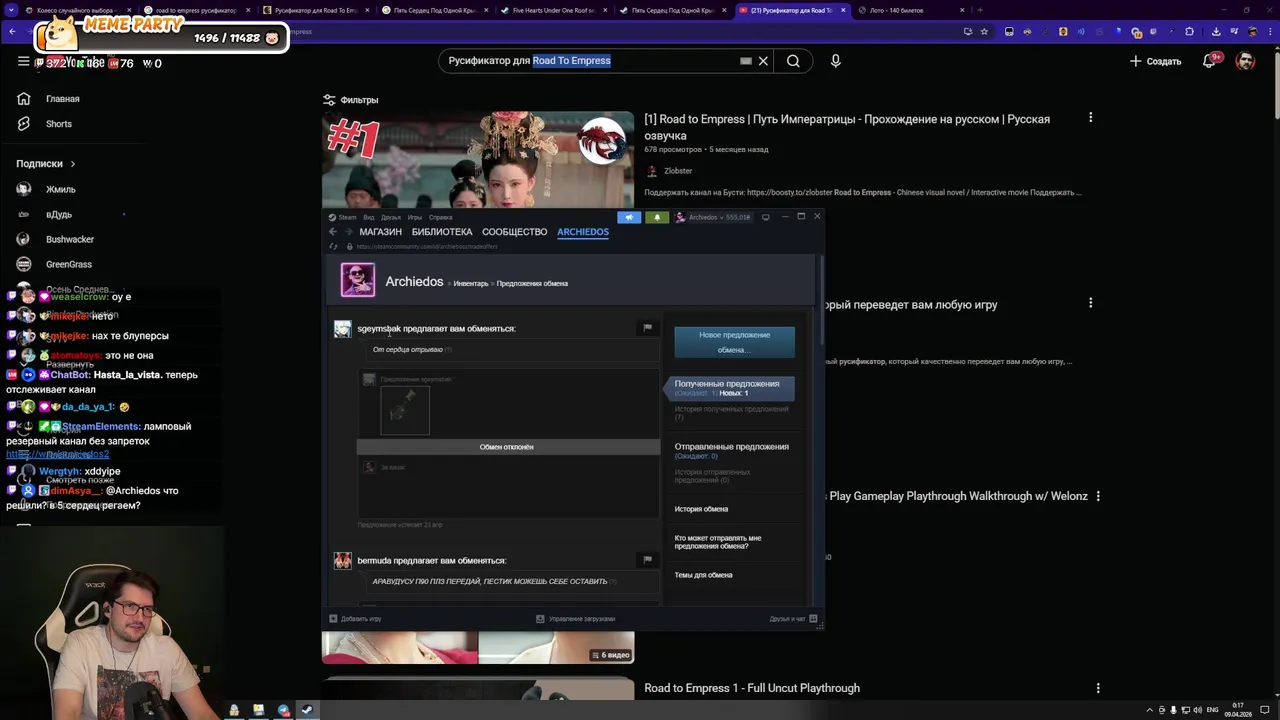Viewport: 1280px width, 720px height.
Task: Click the YouTube search magnifier button
Action: pos(793,61)
